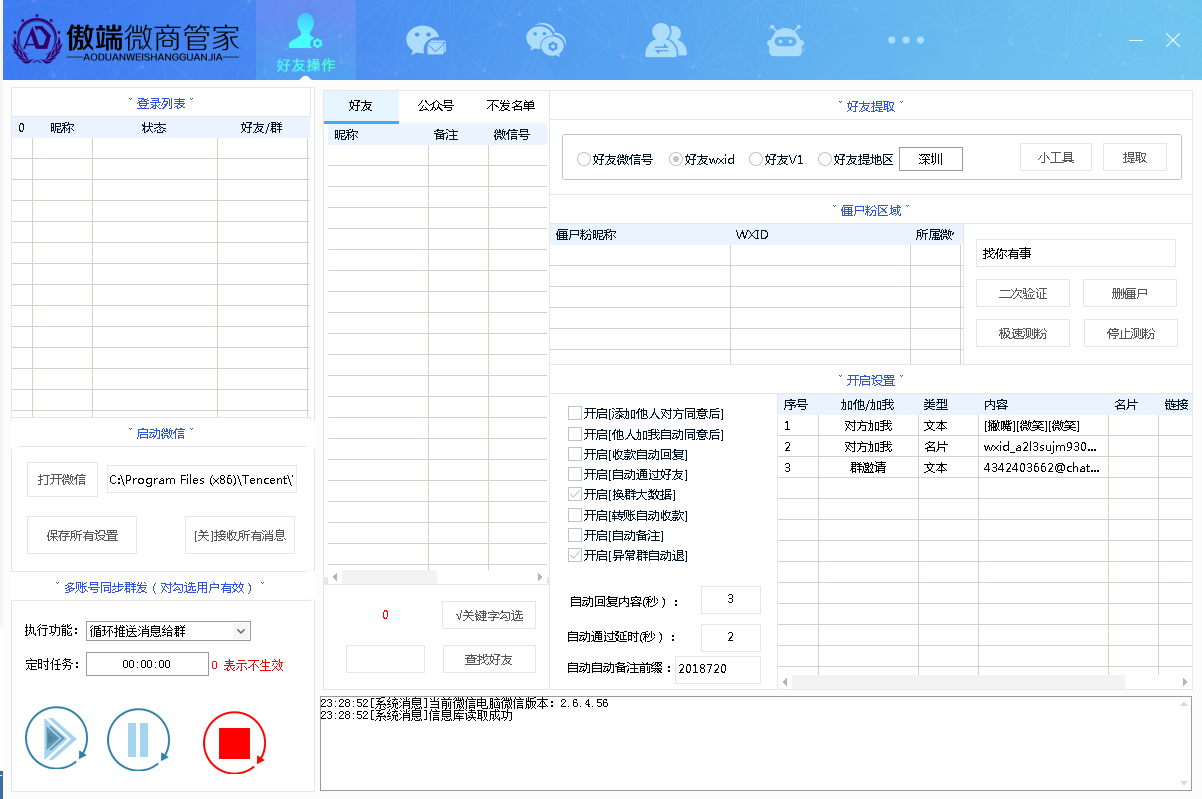Collapse the 僵尸粉区域 section header
This screenshot has height=799, width=1202.
pos(871,210)
